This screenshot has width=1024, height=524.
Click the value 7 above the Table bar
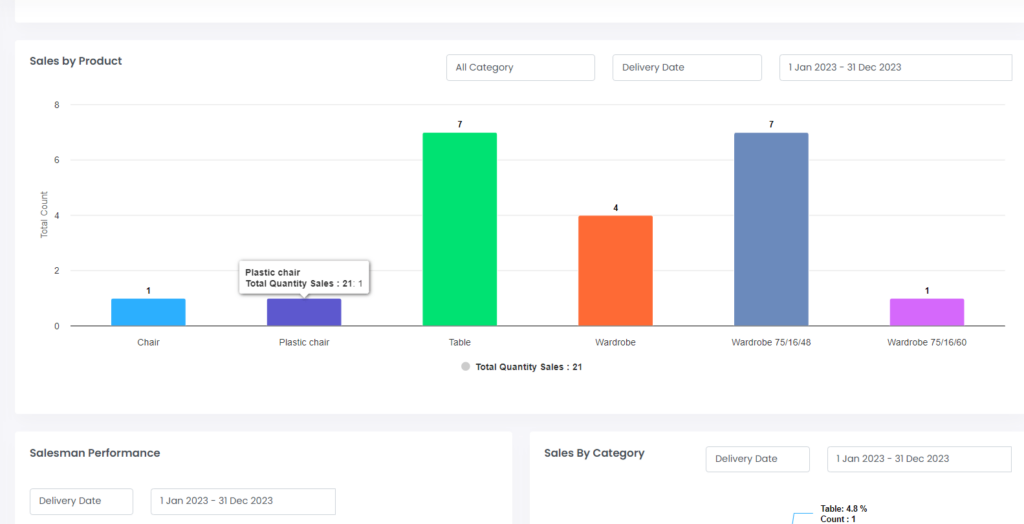coord(460,124)
